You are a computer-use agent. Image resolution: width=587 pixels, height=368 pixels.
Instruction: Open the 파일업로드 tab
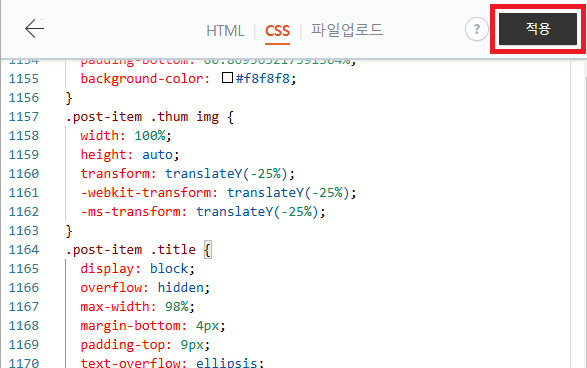tap(347, 30)
